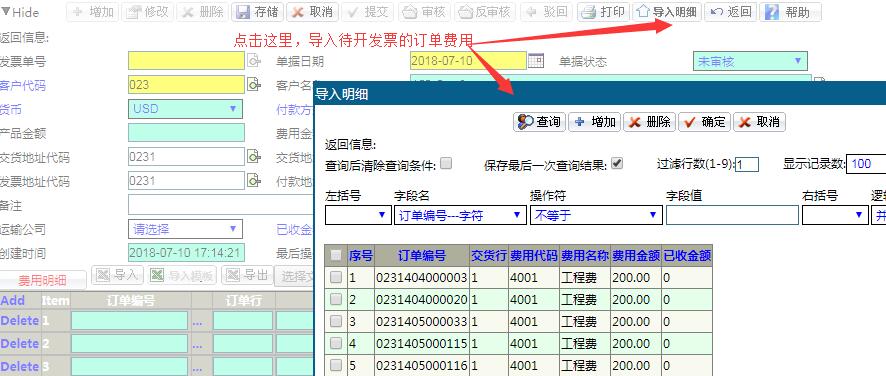Open the 字段名 dropdown showing 订单编号---字符
This screenshot has height=376, width=886.
pyautogui.click(x=461, y=215)
